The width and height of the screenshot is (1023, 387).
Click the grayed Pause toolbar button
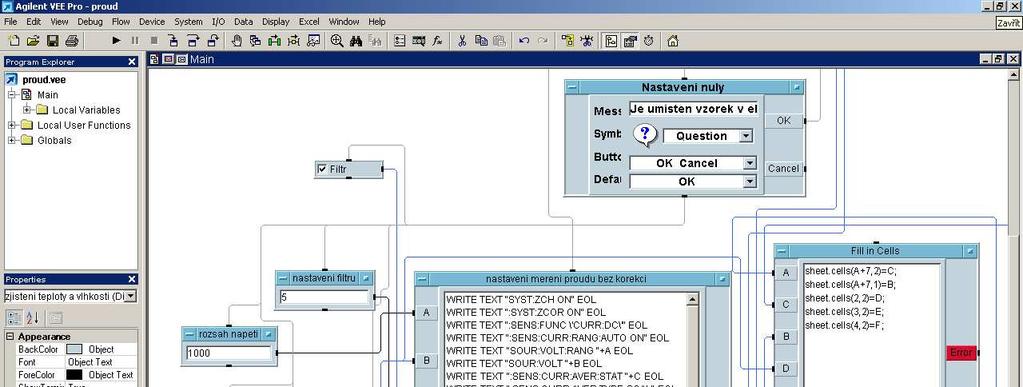tap(135, 41)
